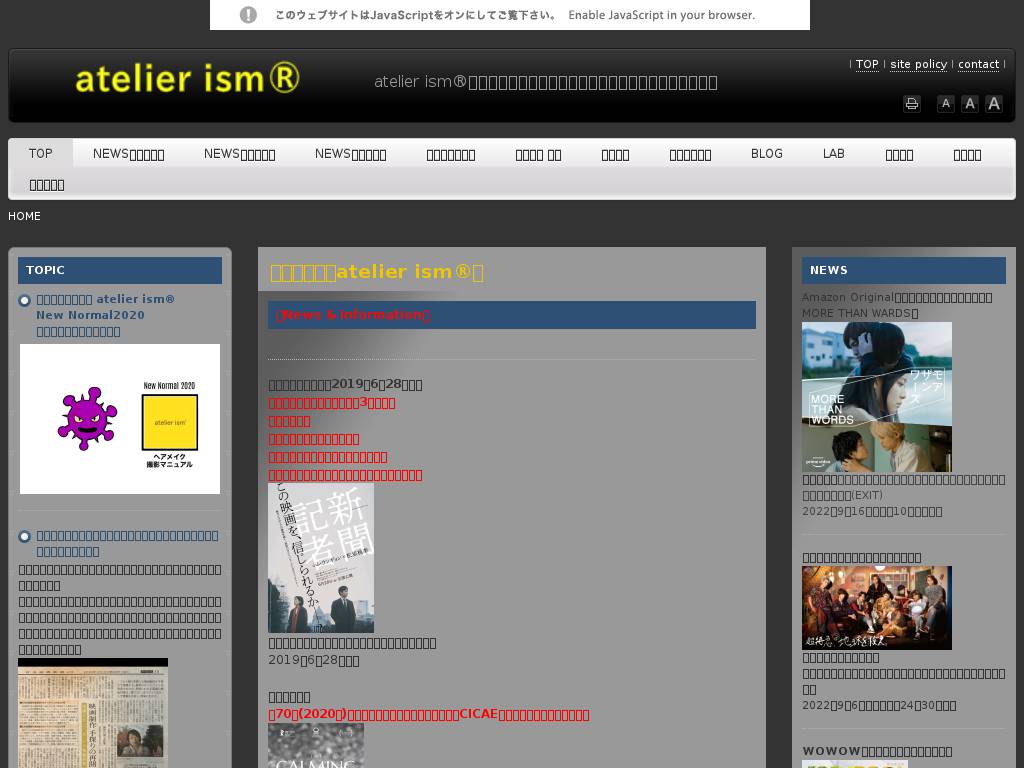Click the print page icon
This screenshot has height=768, width=1024.
tap(911, 104)
